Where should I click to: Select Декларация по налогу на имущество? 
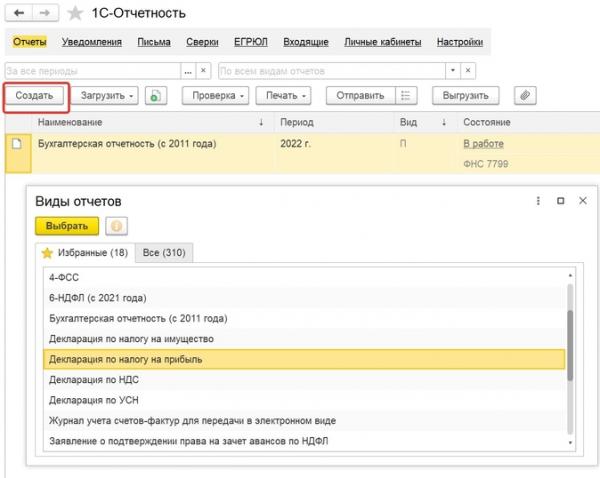(304, 339)
